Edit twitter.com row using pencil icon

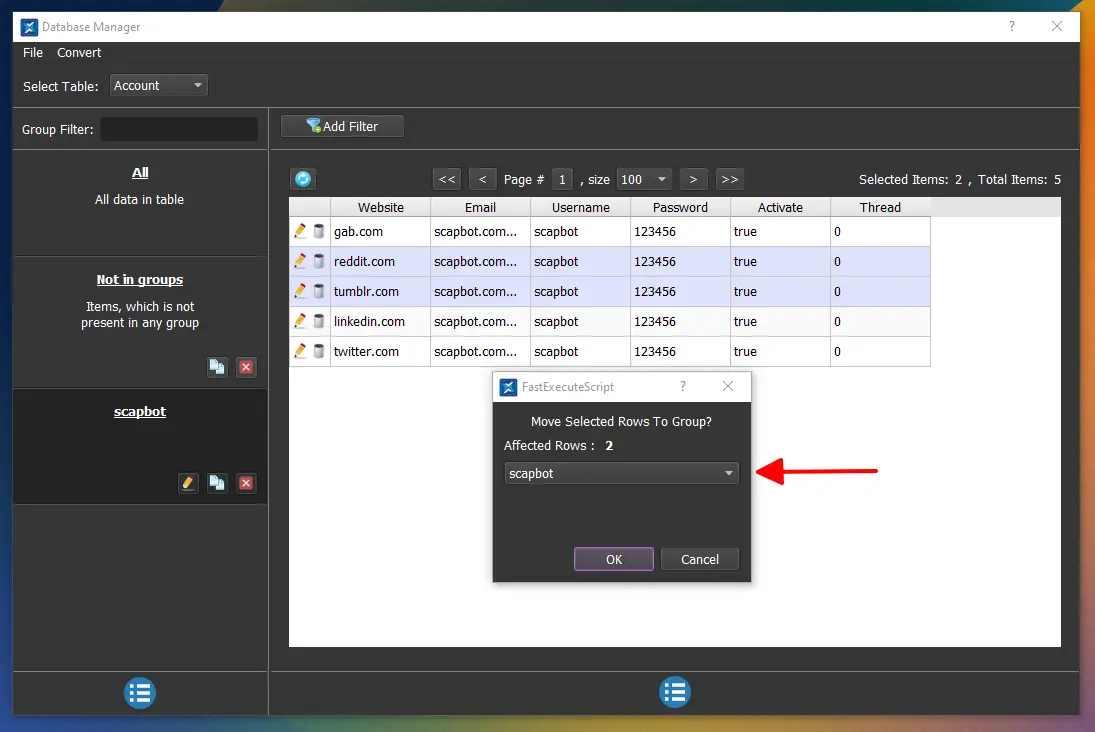(x=300, y=351)
